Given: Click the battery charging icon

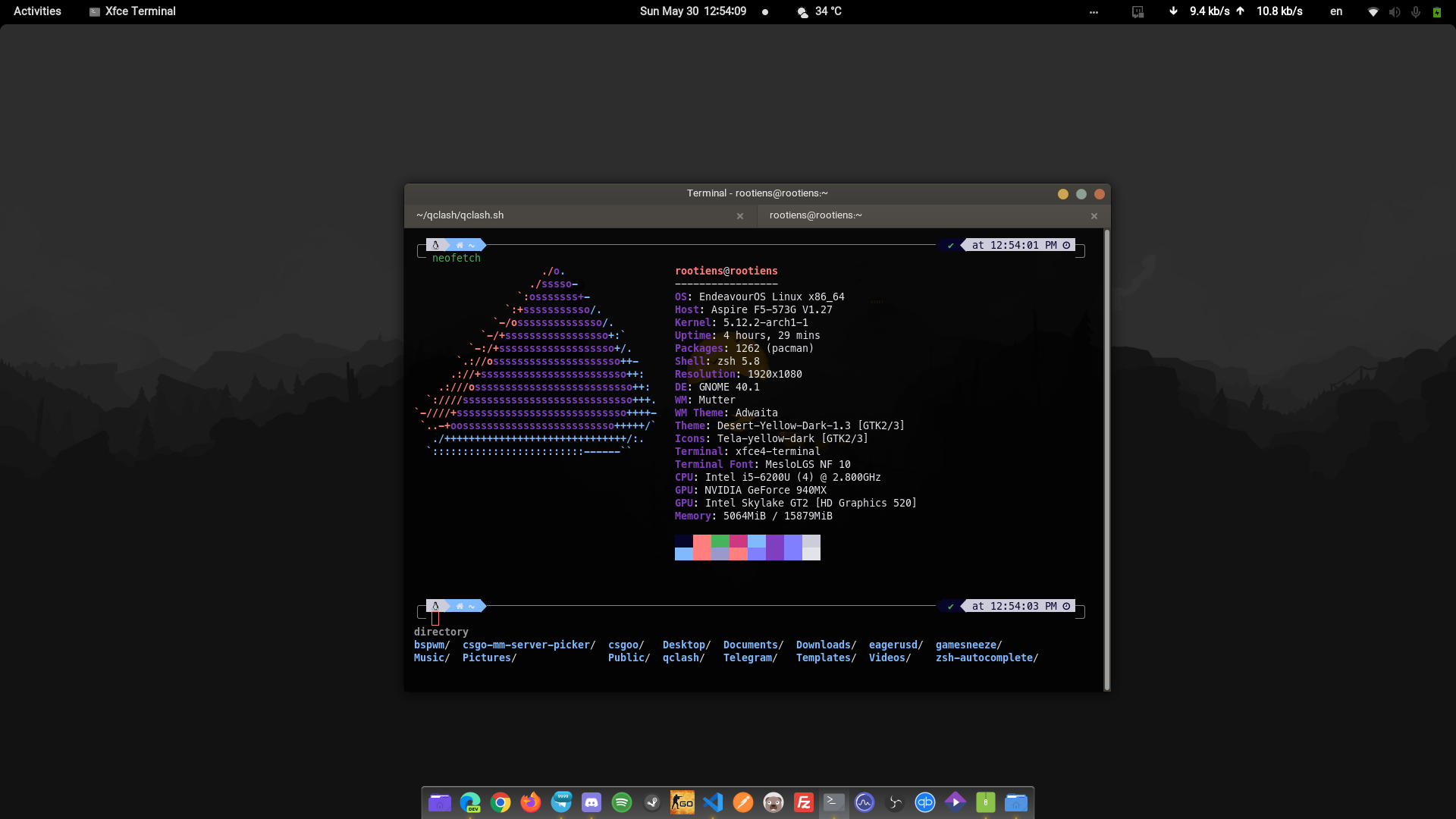Looking at the screenshot, I should click(x=1436, y=11).
